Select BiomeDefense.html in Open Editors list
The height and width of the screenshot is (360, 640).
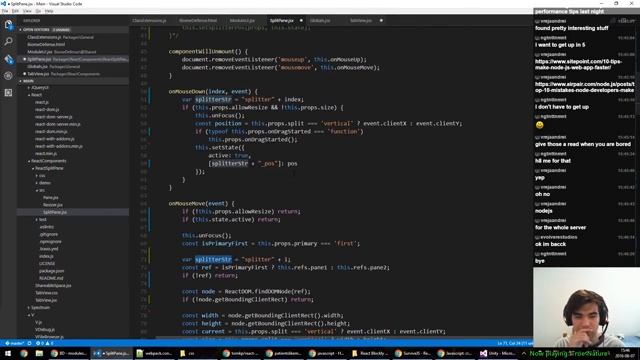tap(73, 44)
